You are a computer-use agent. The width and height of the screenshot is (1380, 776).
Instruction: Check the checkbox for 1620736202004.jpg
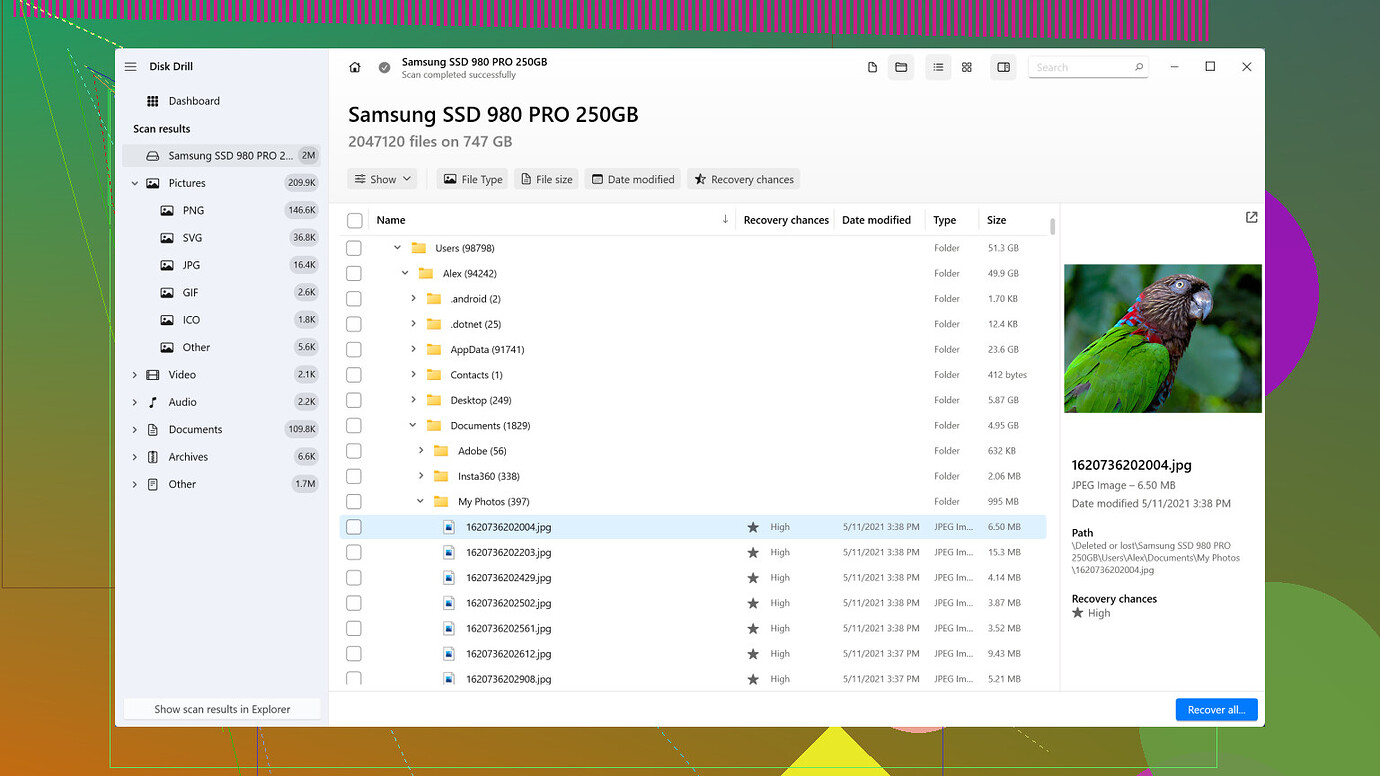(x=354, y=526)
